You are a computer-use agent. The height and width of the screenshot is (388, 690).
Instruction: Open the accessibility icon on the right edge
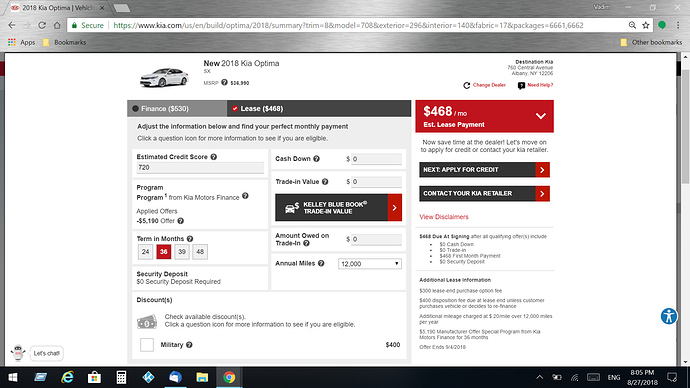click(669, 316)
